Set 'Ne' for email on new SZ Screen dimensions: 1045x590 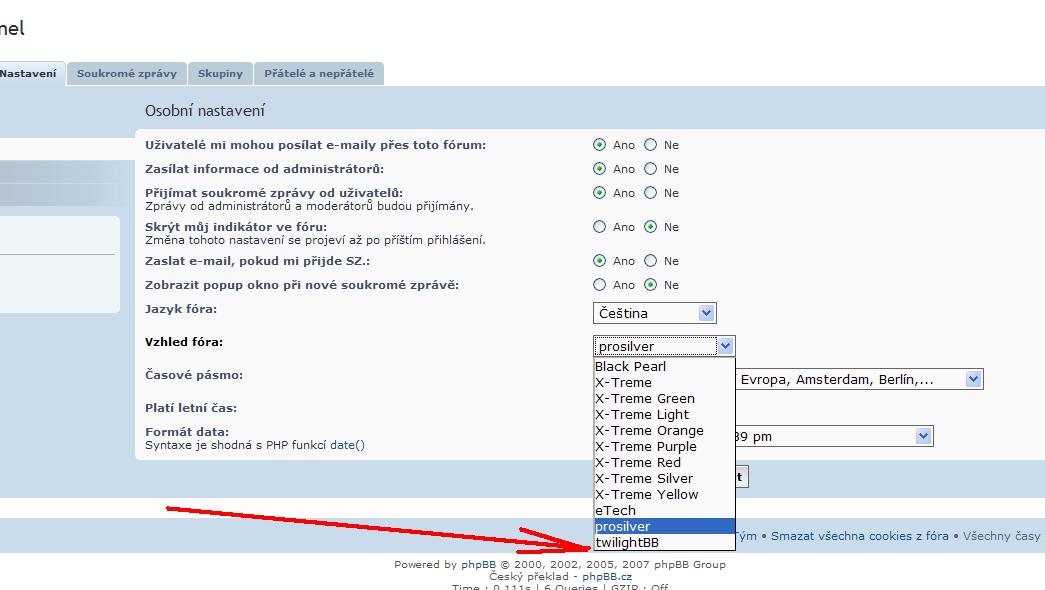650,261
